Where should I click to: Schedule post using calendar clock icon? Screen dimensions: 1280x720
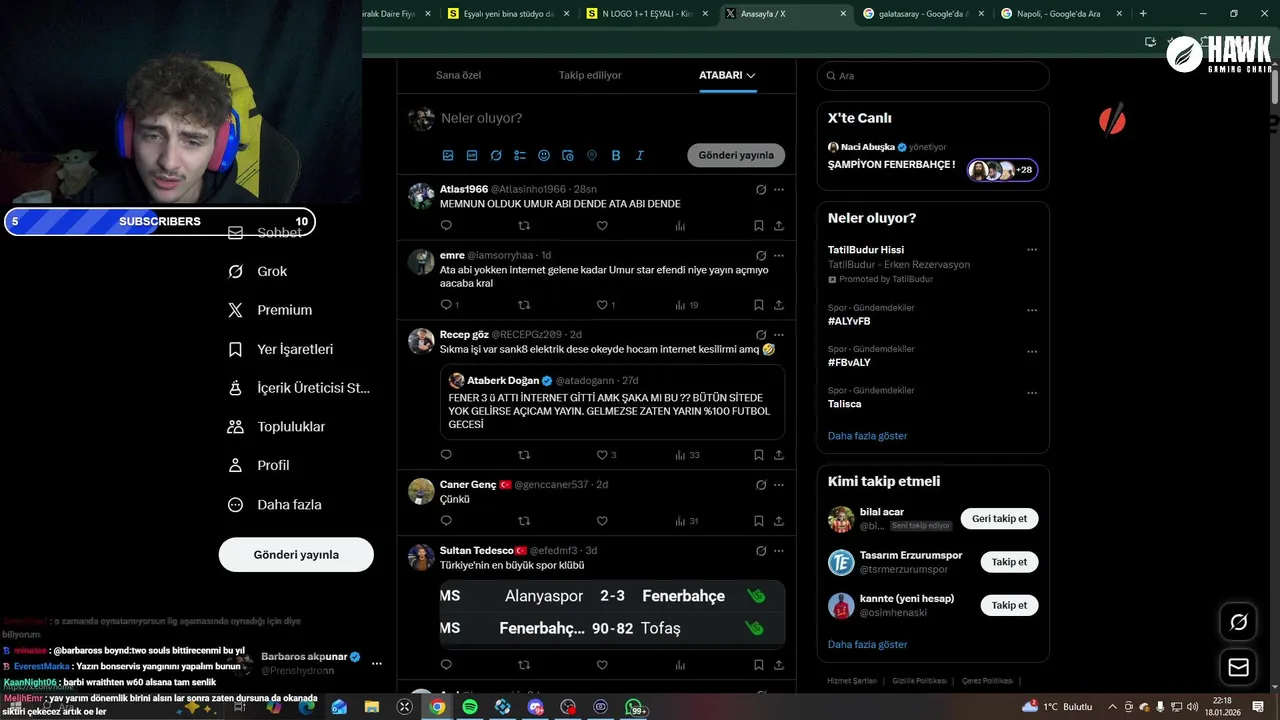pos(568,155)
